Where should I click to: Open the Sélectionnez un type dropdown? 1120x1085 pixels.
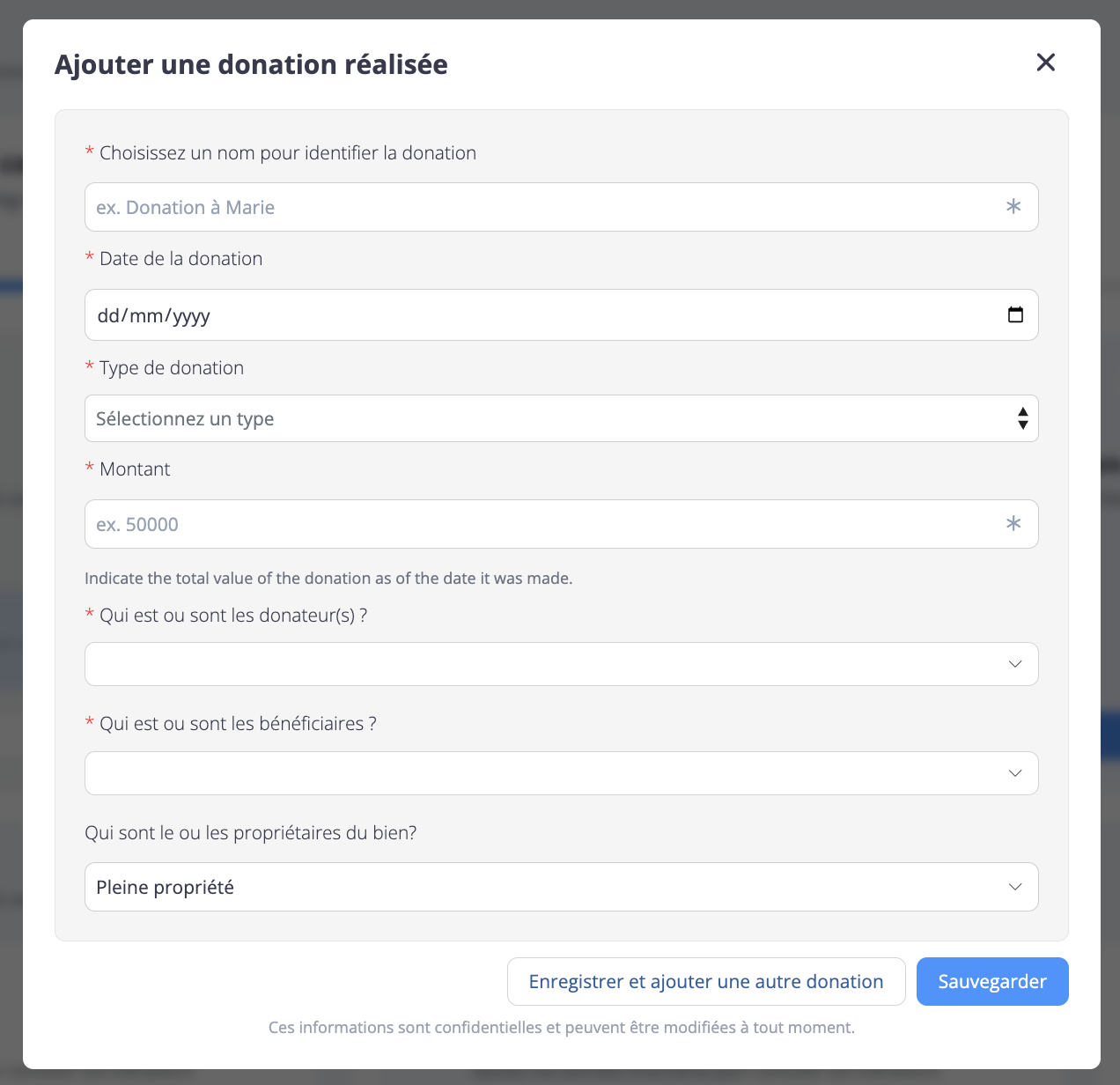click(528, 418)
